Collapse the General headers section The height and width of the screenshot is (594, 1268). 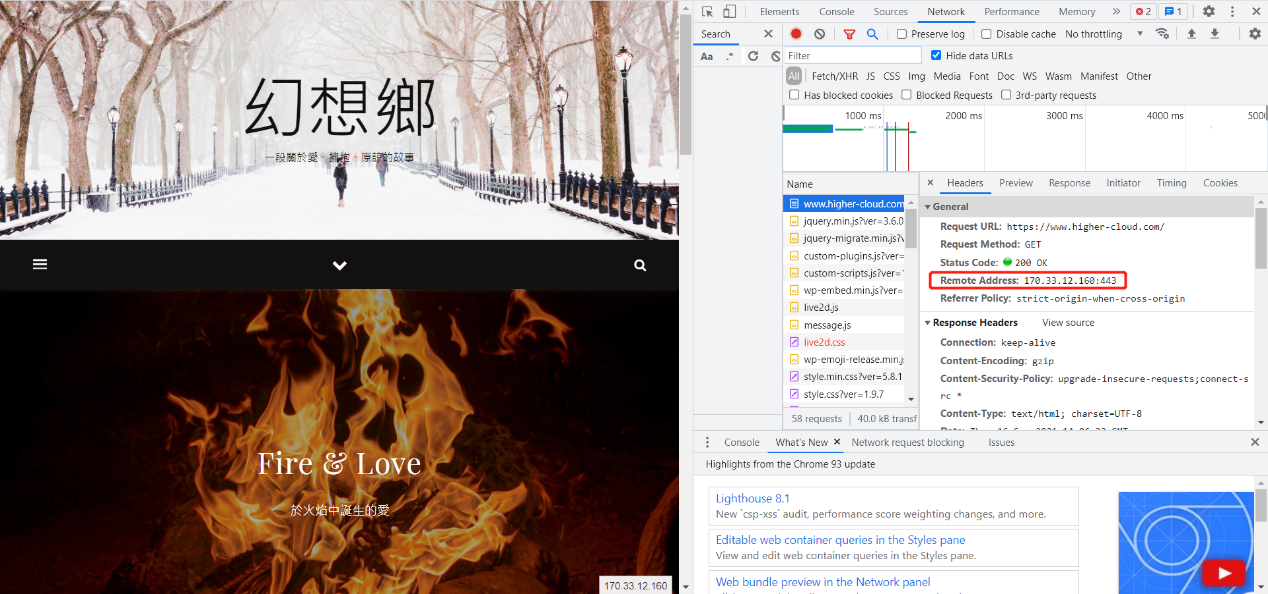tap(928, 206)
